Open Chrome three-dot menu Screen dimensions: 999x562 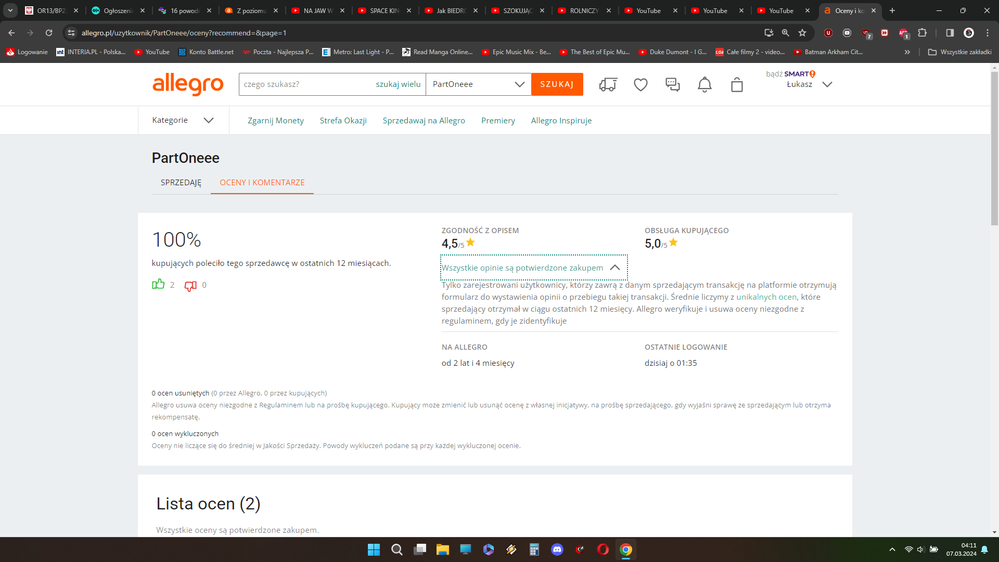point(988,32)
